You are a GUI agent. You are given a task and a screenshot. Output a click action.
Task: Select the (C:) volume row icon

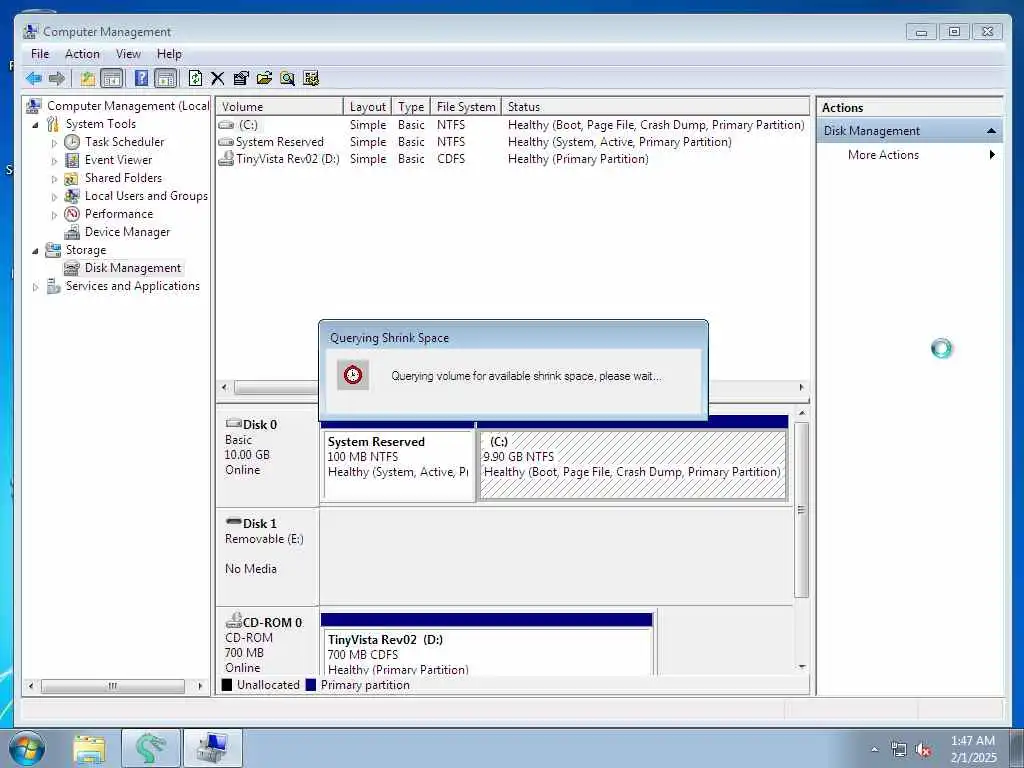(226, 125)
